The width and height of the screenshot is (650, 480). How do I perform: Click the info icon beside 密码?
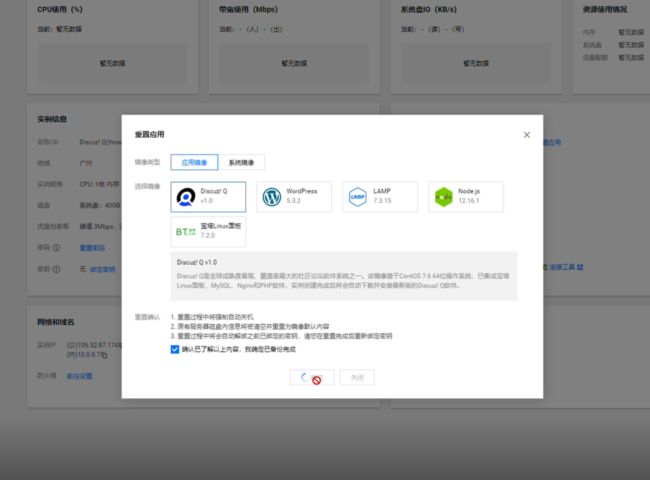pos(56,247)
